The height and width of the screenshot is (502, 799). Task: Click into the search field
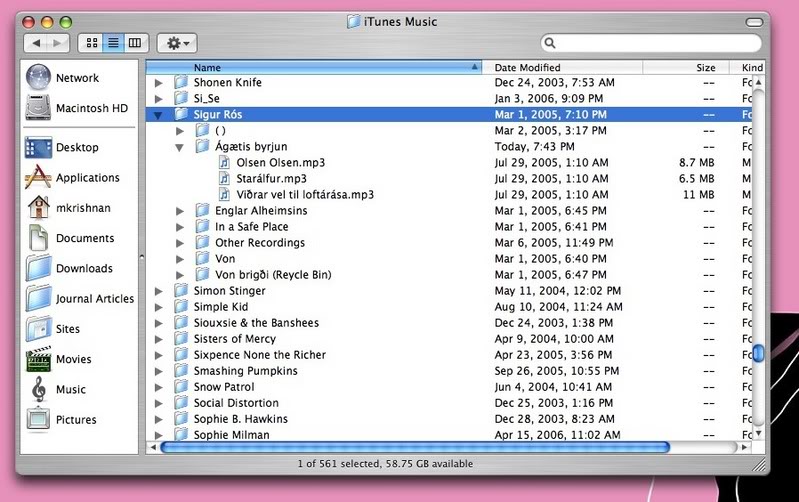coord(651,43)
